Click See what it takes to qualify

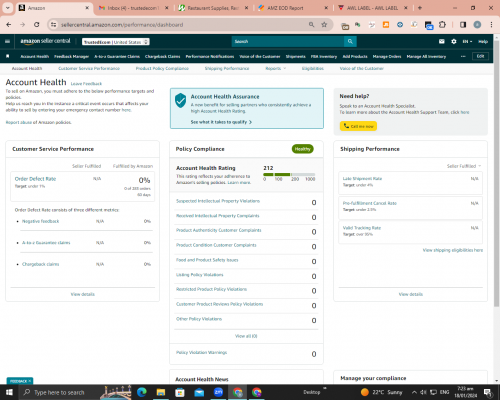(x=221, y=122)
